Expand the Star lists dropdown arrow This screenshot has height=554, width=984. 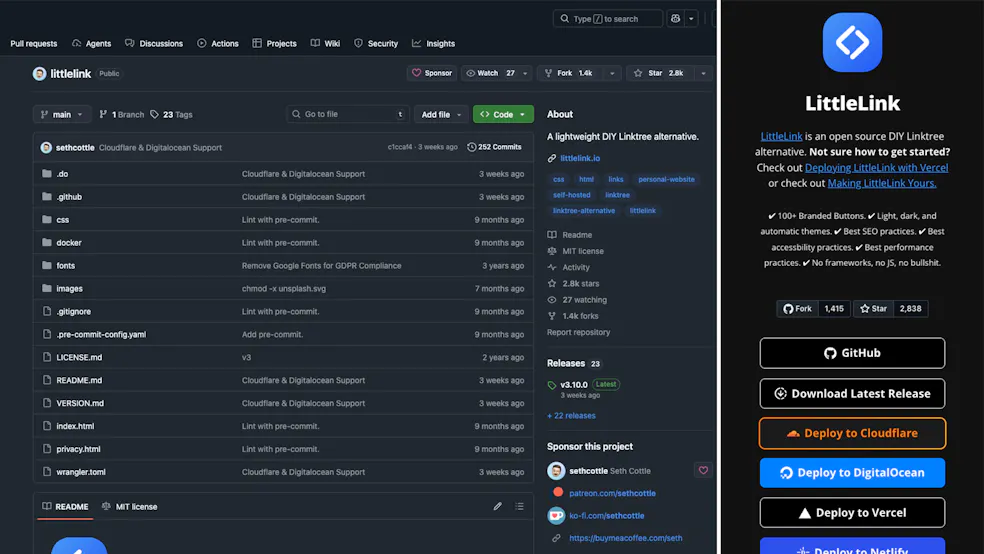pyautogui.click(x=703, y=73)
